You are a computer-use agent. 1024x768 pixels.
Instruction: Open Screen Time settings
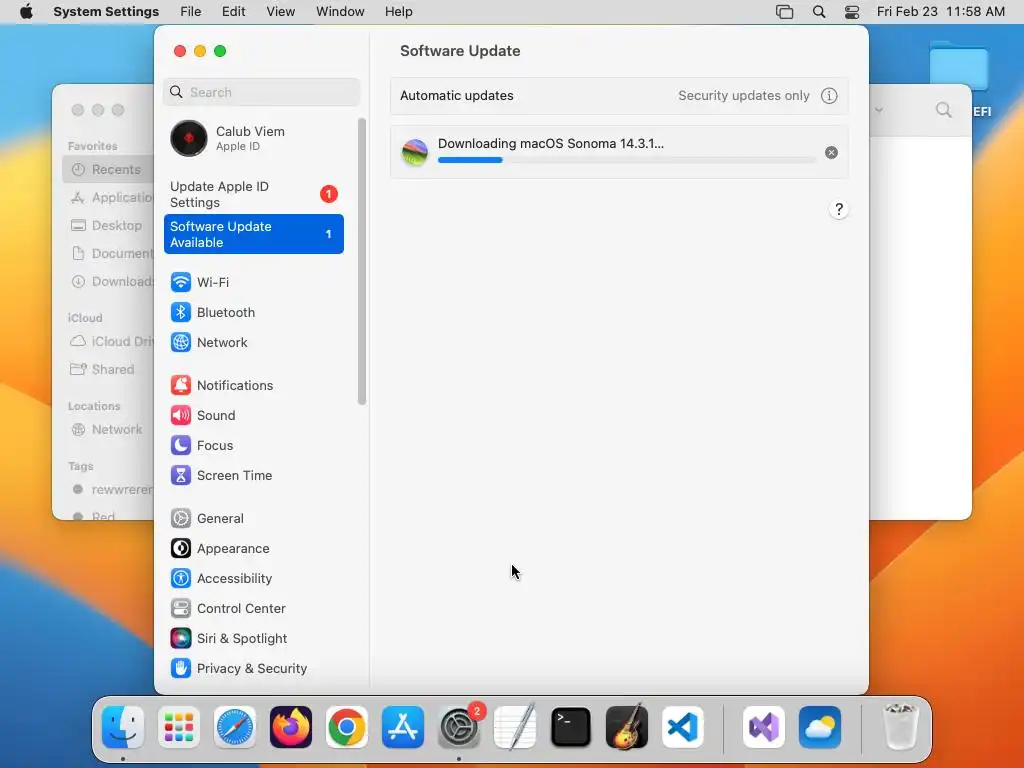(253, 475)
